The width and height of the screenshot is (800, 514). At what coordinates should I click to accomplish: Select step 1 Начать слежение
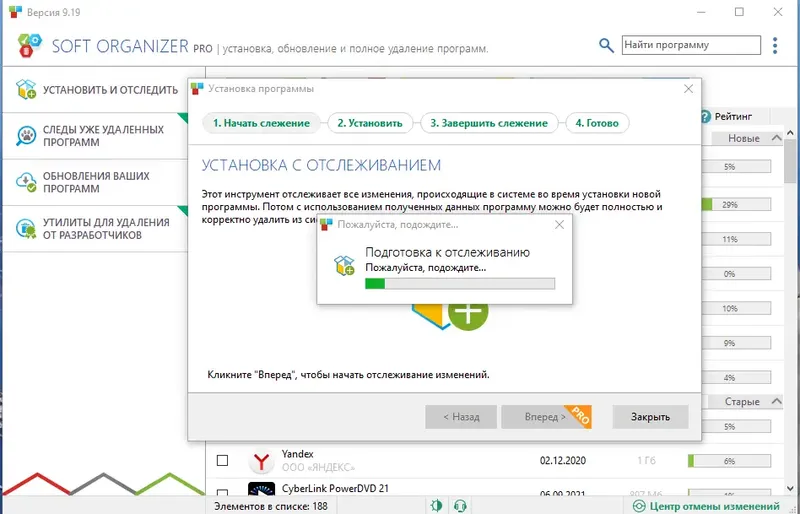261,123
